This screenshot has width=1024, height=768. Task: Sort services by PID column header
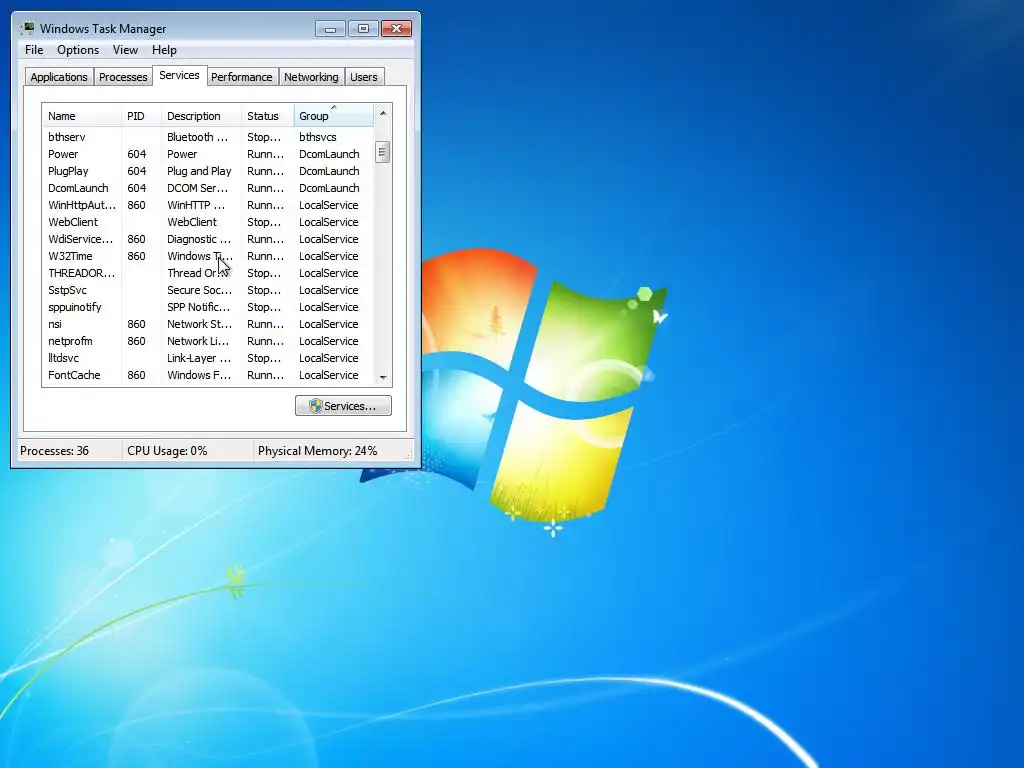[141, 116]
